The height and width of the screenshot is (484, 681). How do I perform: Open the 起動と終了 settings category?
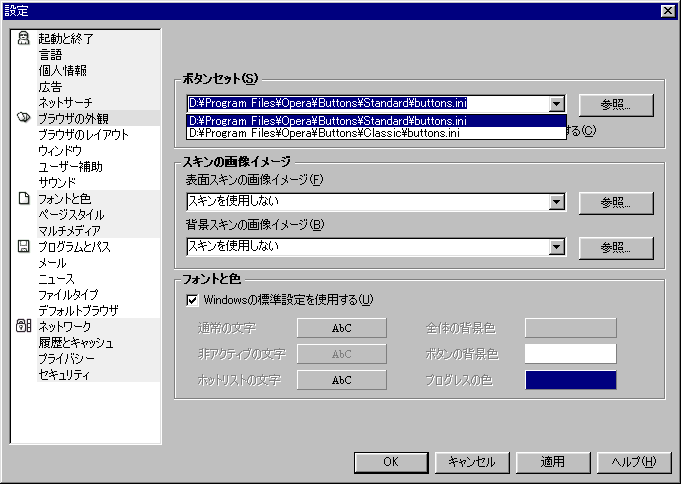pos(66,39)
